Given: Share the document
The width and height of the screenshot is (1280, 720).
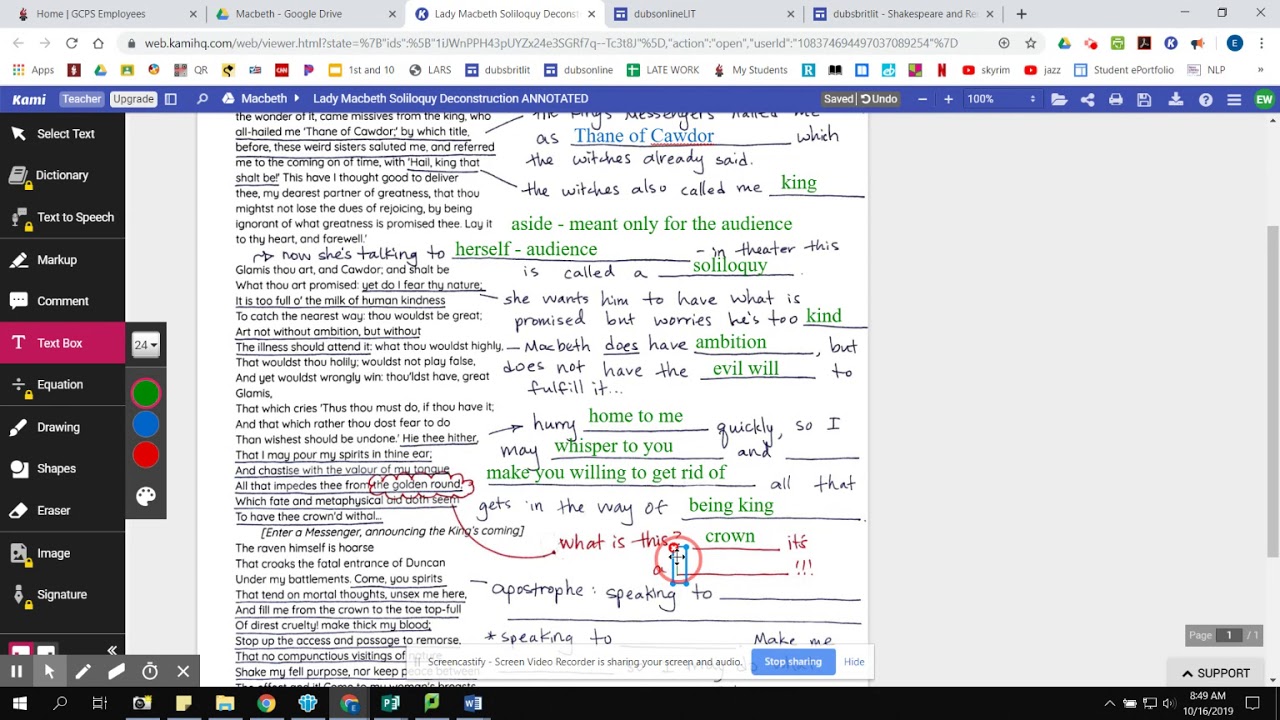Looking at the screenshot, I should [x=1088, y=99].
